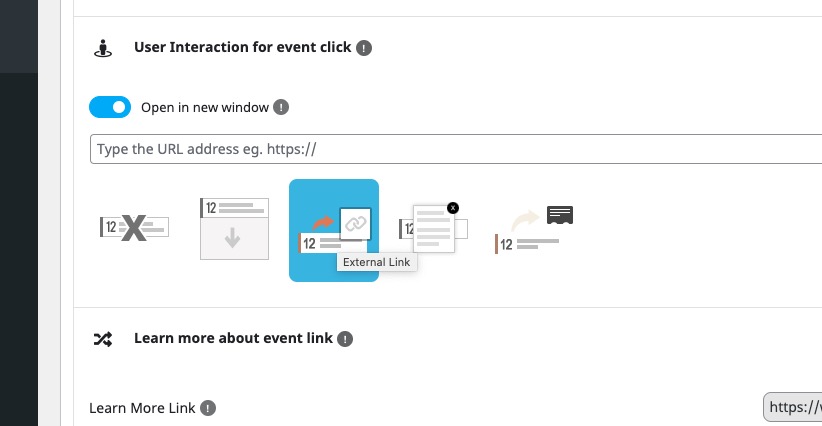Click the 'Learn more about event link' heading

233,338
